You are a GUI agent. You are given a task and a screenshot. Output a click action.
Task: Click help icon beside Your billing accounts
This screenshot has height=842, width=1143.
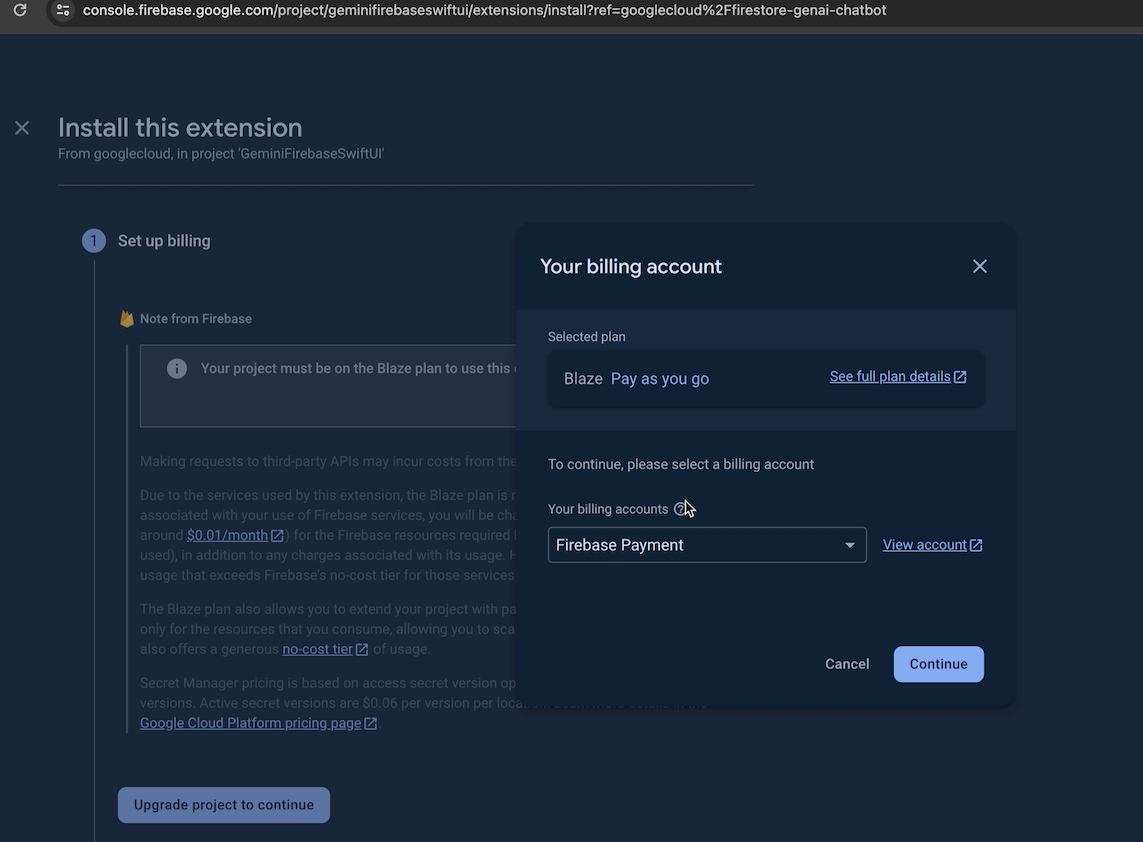pos(681,509)
